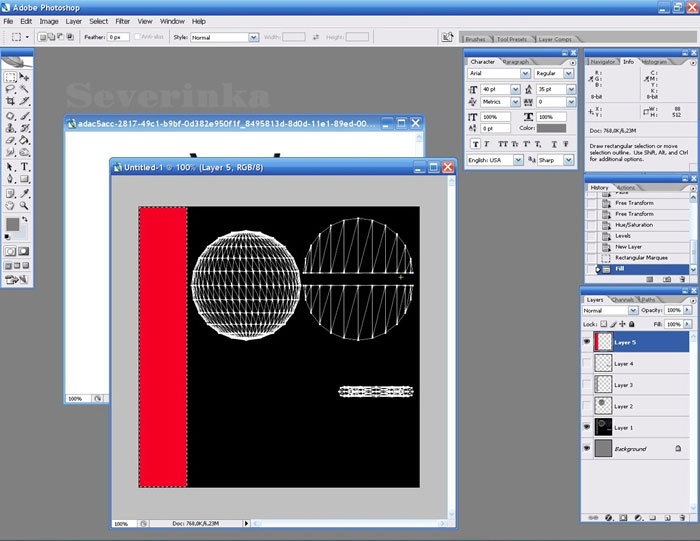Screen dimensions: 700x541
Task: Toggle visibility of the Background layer
Action: [x=588, y=450]
